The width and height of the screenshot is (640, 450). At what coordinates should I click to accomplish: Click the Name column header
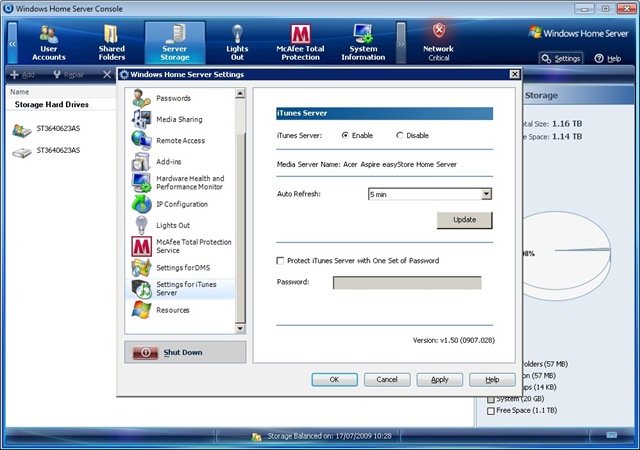(20, 92)
